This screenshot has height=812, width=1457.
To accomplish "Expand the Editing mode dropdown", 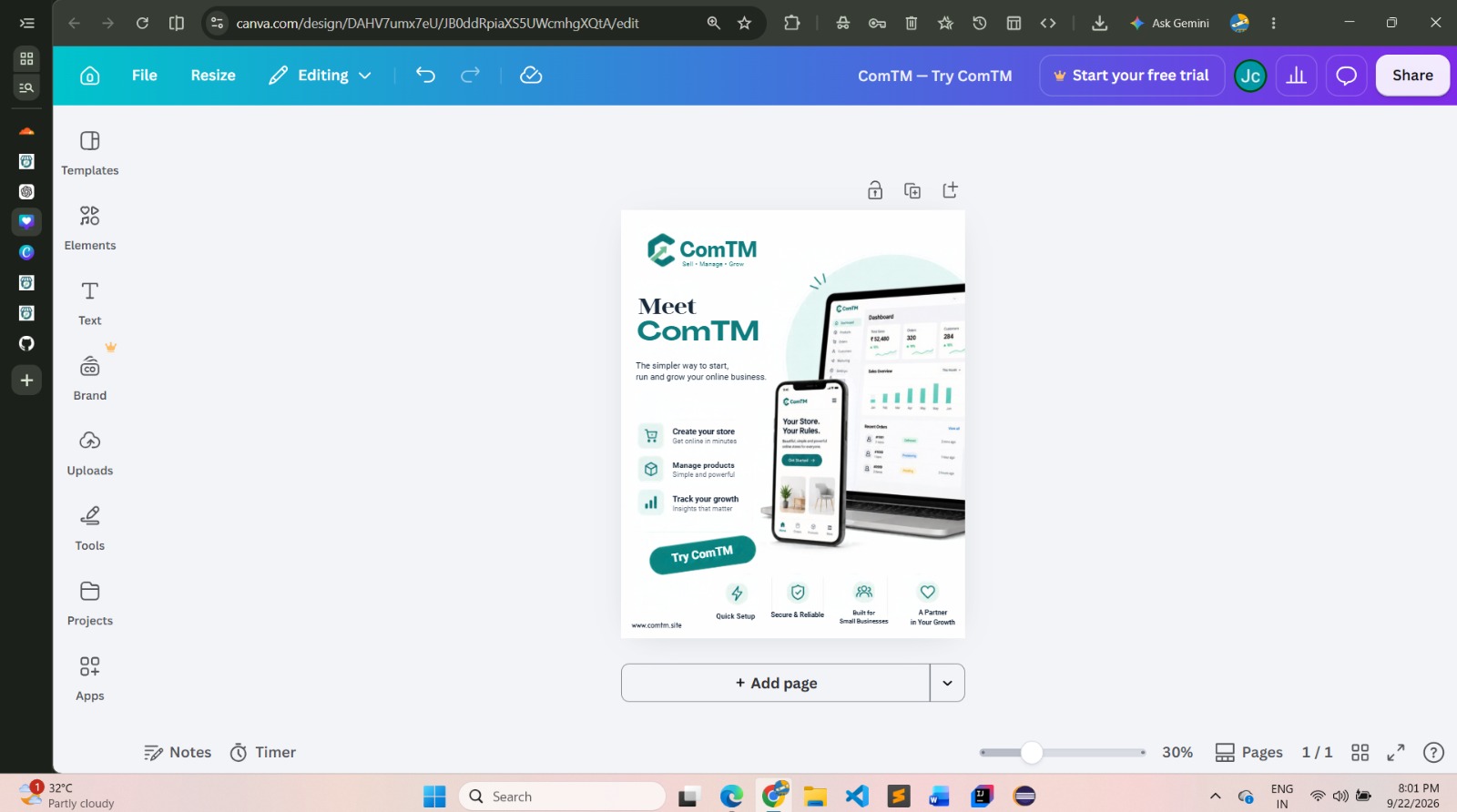I will [x=320, y=76].
